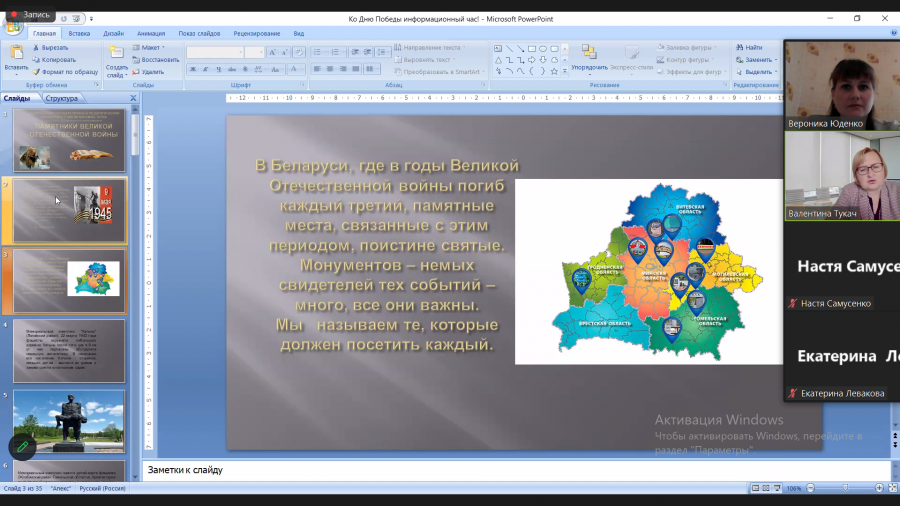Image resolution: width=900 pixels, height=506 pixels.
Task: Select the rectangle shape in shapes gallery
Action: [532, 49]
